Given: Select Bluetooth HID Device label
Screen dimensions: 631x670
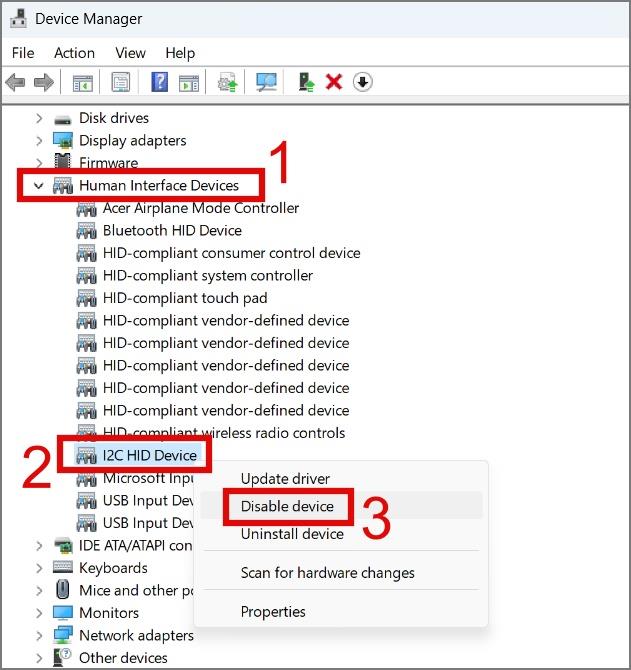Looking at the screenshot, I should [x=172, y=231].
